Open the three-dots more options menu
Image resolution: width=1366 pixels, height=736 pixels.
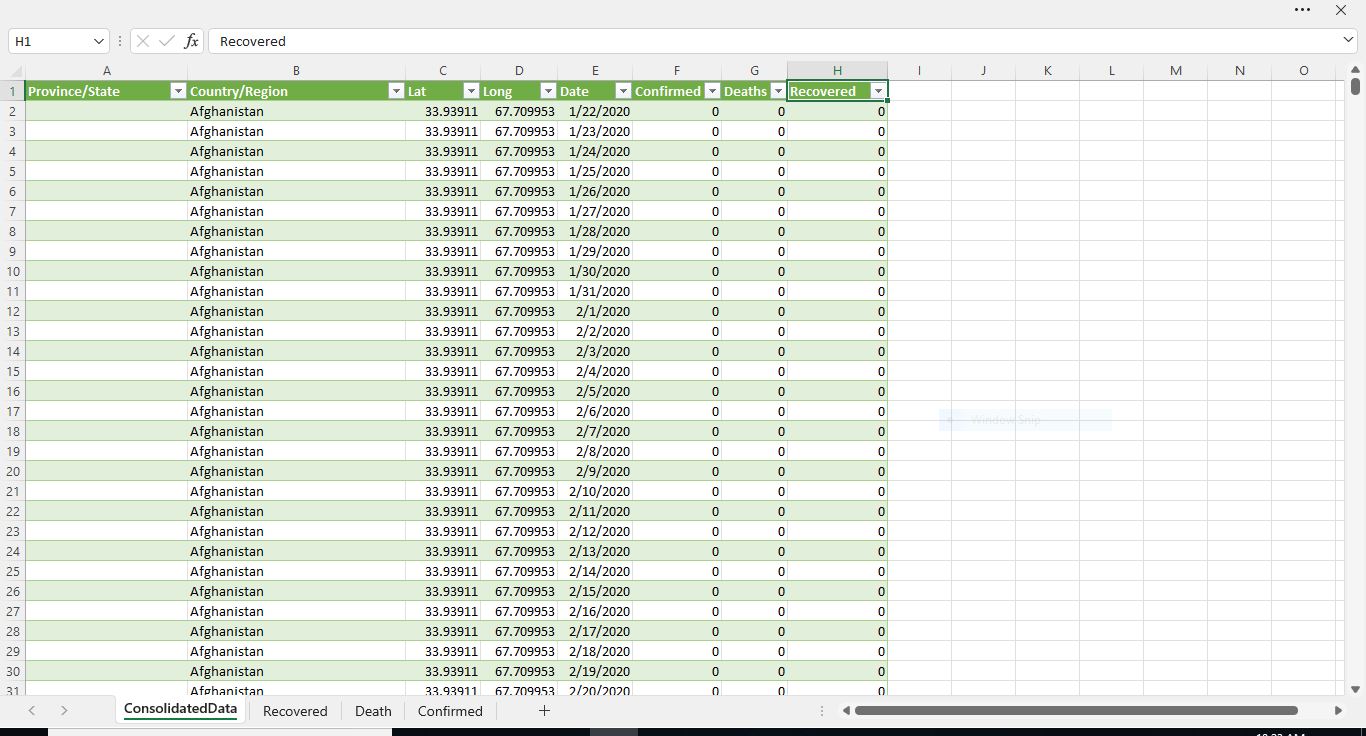pos(1302,10)
